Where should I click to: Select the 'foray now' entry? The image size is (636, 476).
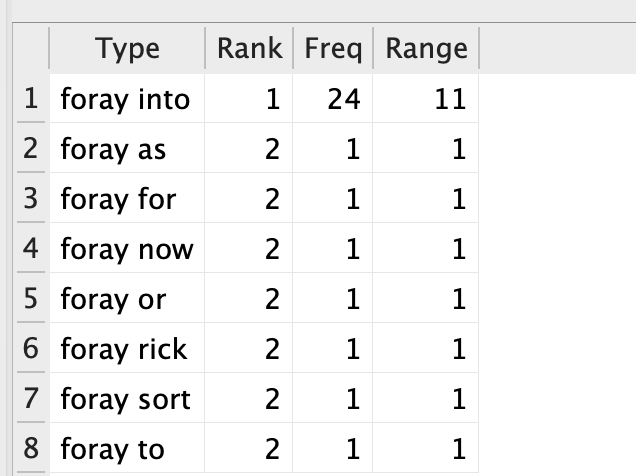point(127,249)
